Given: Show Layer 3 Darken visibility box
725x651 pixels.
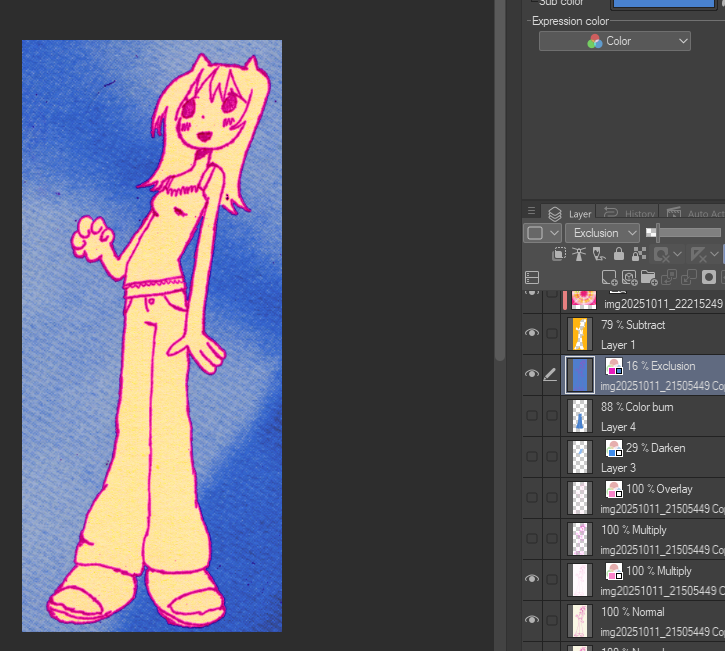Looking at the screenshot, I should pyautogui.click(x=532, y=456).
